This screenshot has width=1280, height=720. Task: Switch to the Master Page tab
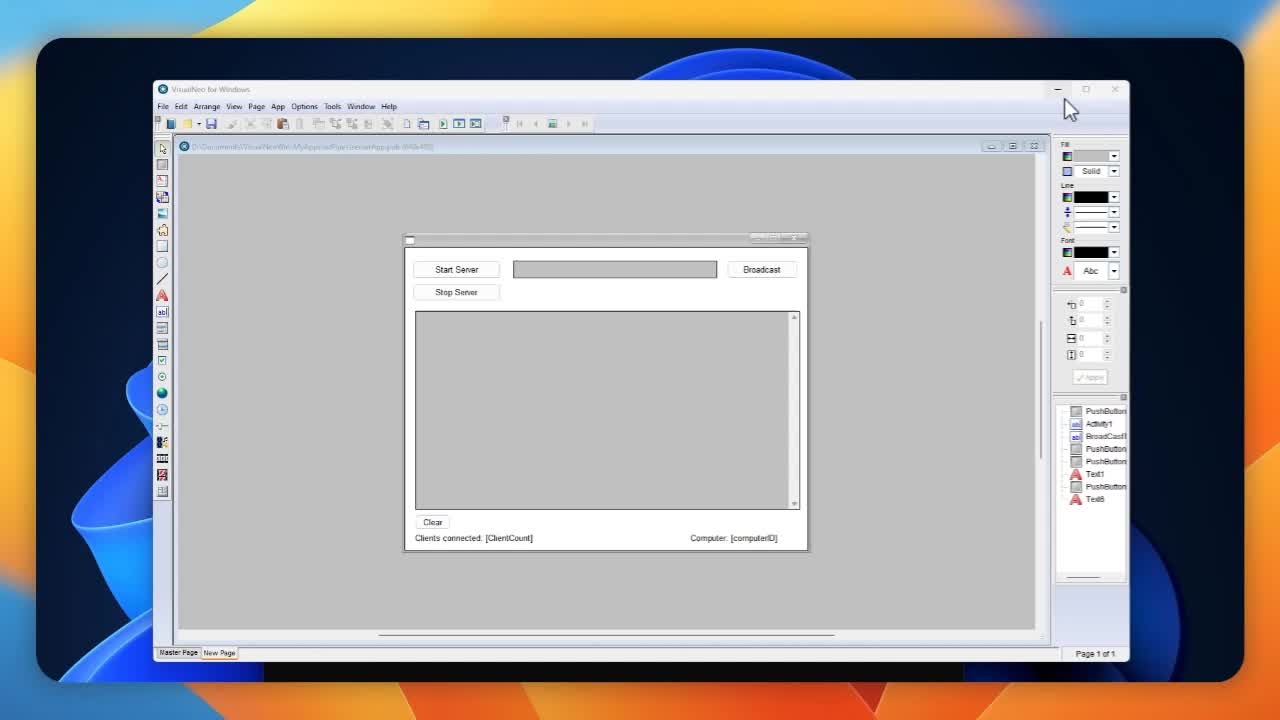[x=178, y=653]
